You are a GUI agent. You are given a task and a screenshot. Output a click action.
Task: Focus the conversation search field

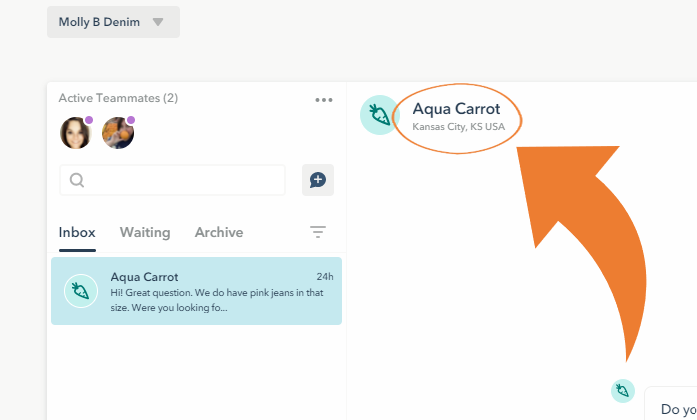(172, 180)
